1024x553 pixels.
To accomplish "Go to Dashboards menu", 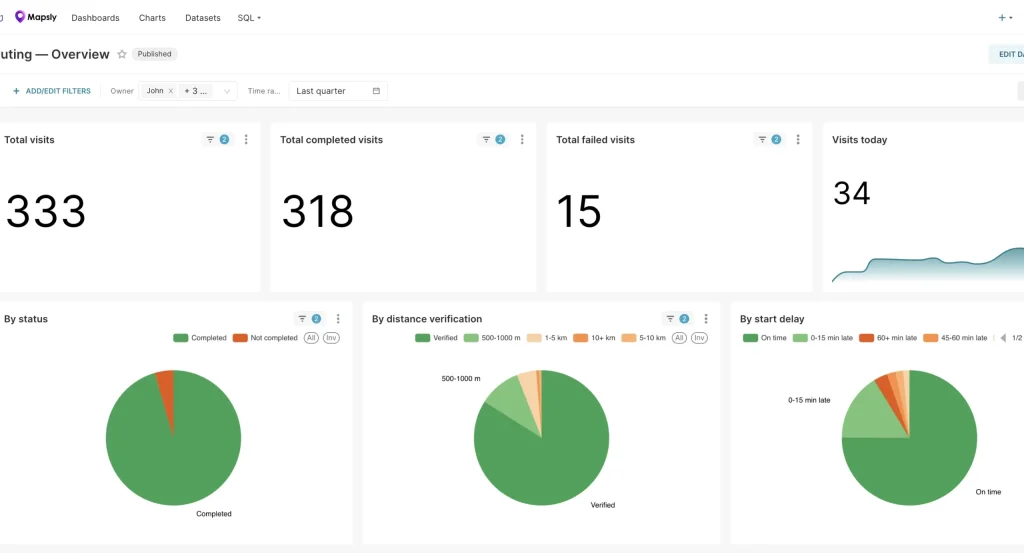I will 95,18.
